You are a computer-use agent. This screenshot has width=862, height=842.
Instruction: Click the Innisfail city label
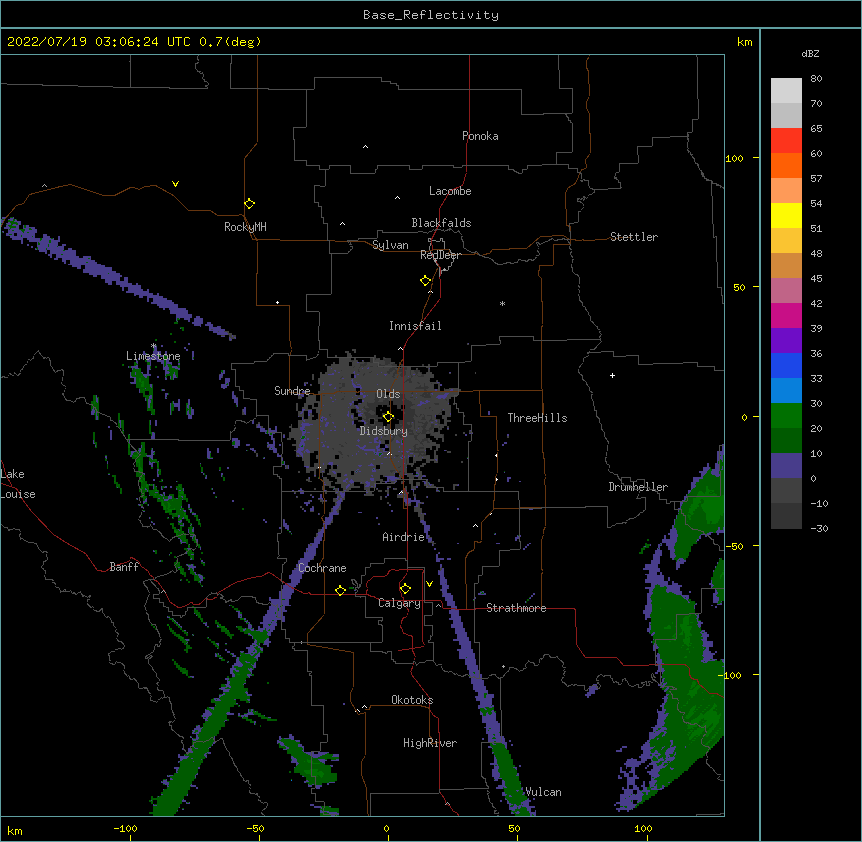tap(415, 326)
